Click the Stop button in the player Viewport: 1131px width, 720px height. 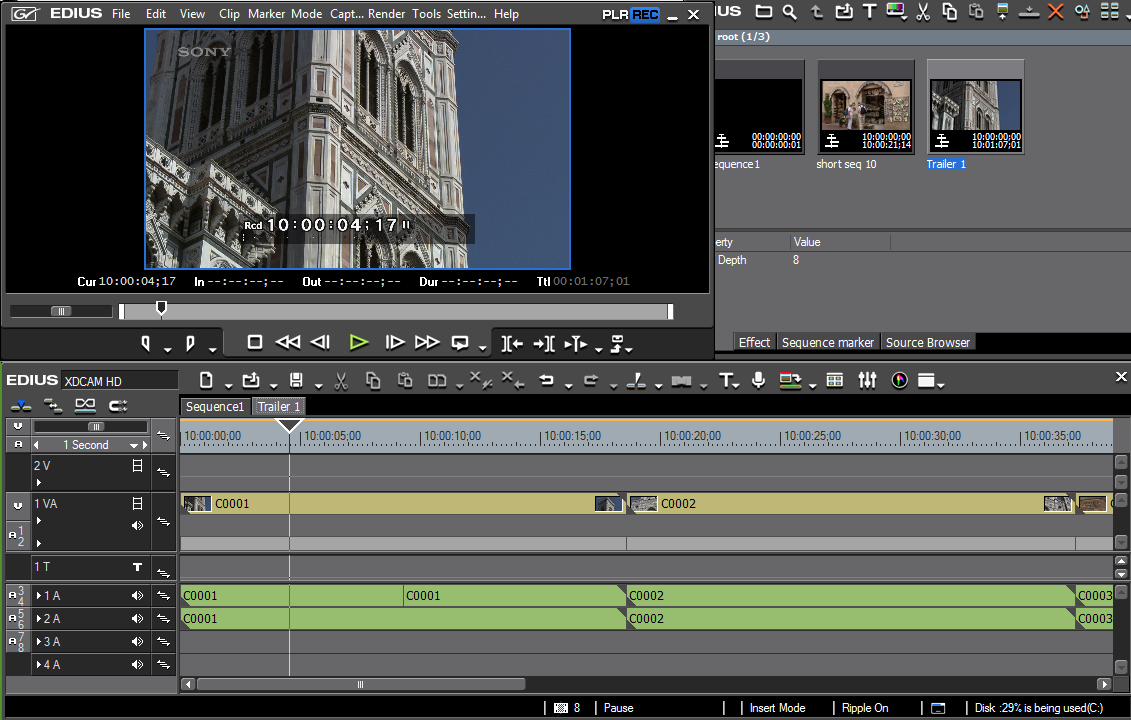(255, 343)
